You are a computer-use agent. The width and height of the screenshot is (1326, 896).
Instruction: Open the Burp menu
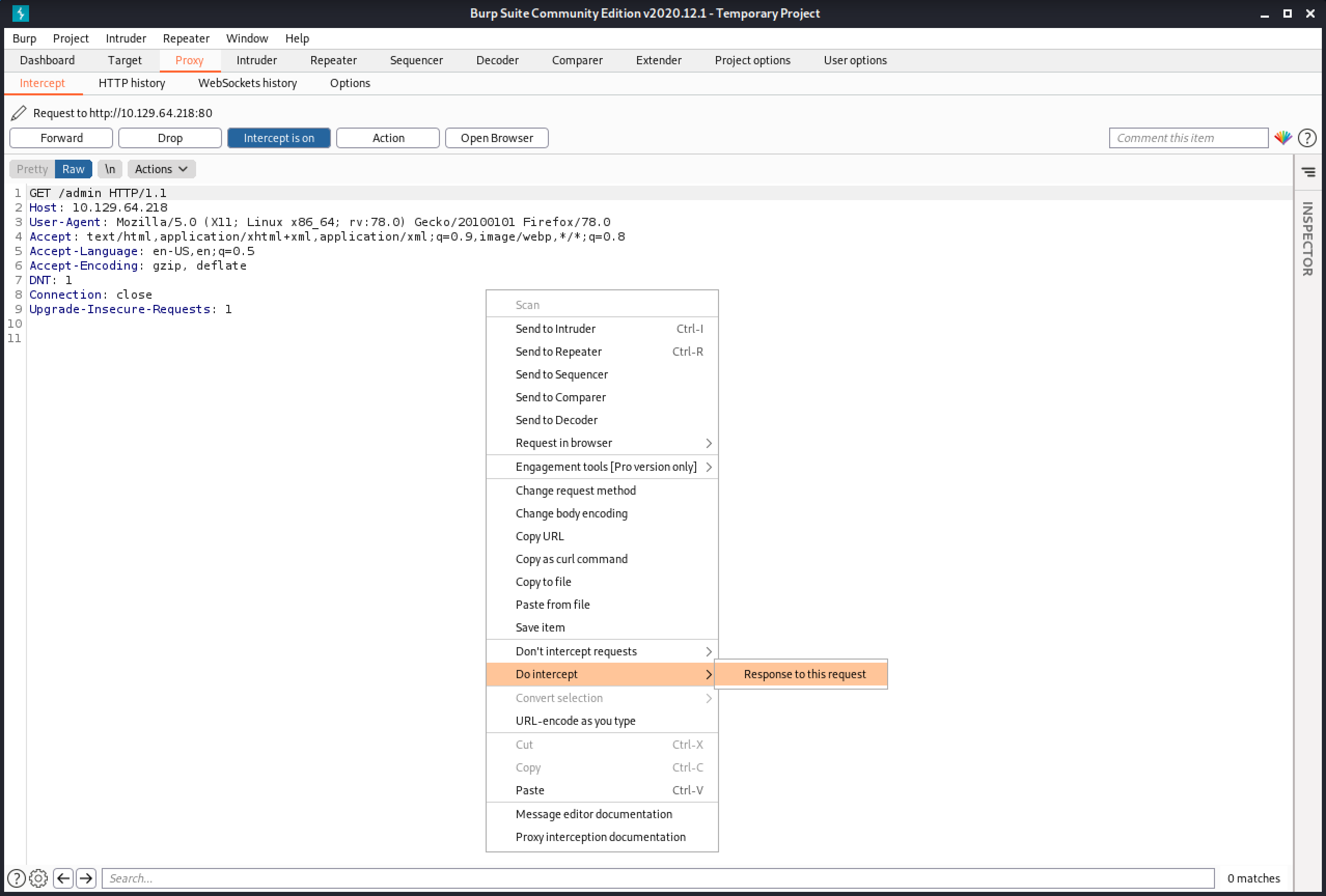[24, 38]
